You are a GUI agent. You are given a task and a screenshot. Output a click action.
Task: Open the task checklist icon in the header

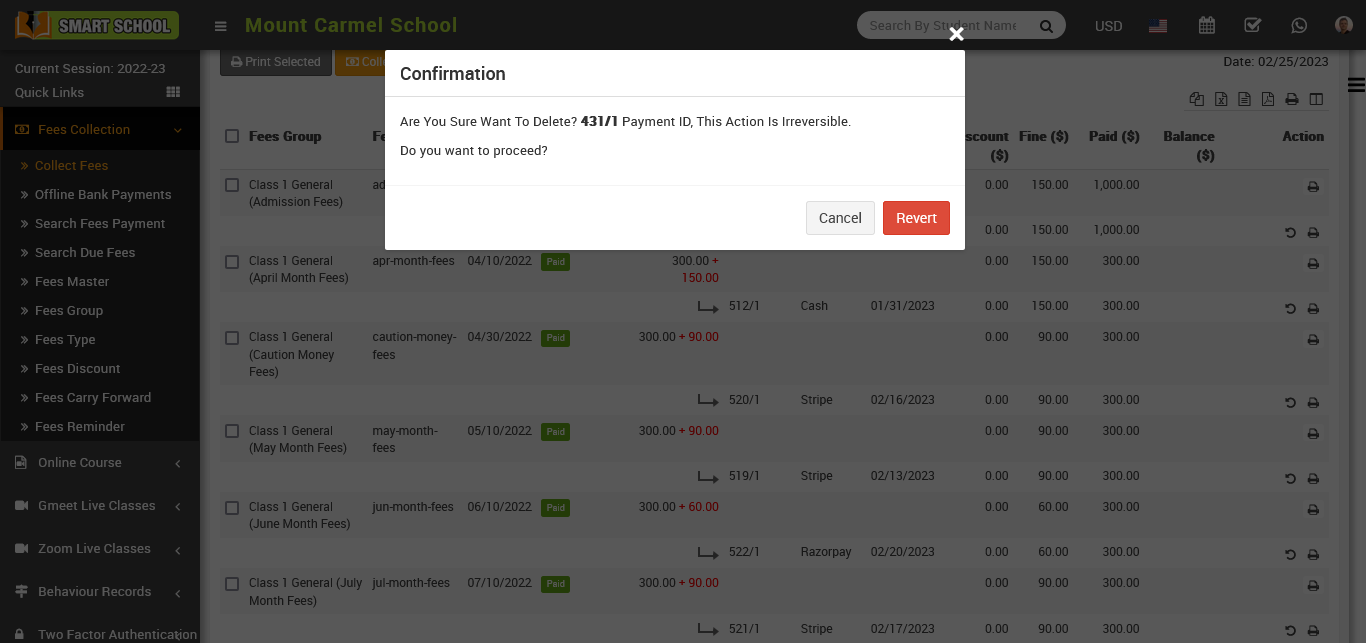pos(1252,26)
